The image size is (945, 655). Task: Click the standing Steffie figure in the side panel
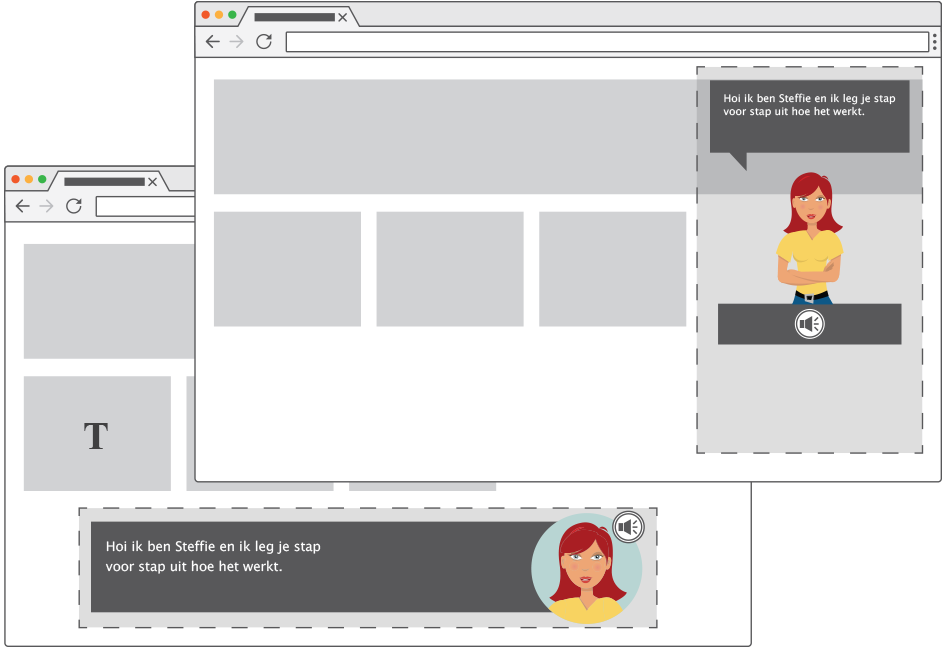point(810,238)
